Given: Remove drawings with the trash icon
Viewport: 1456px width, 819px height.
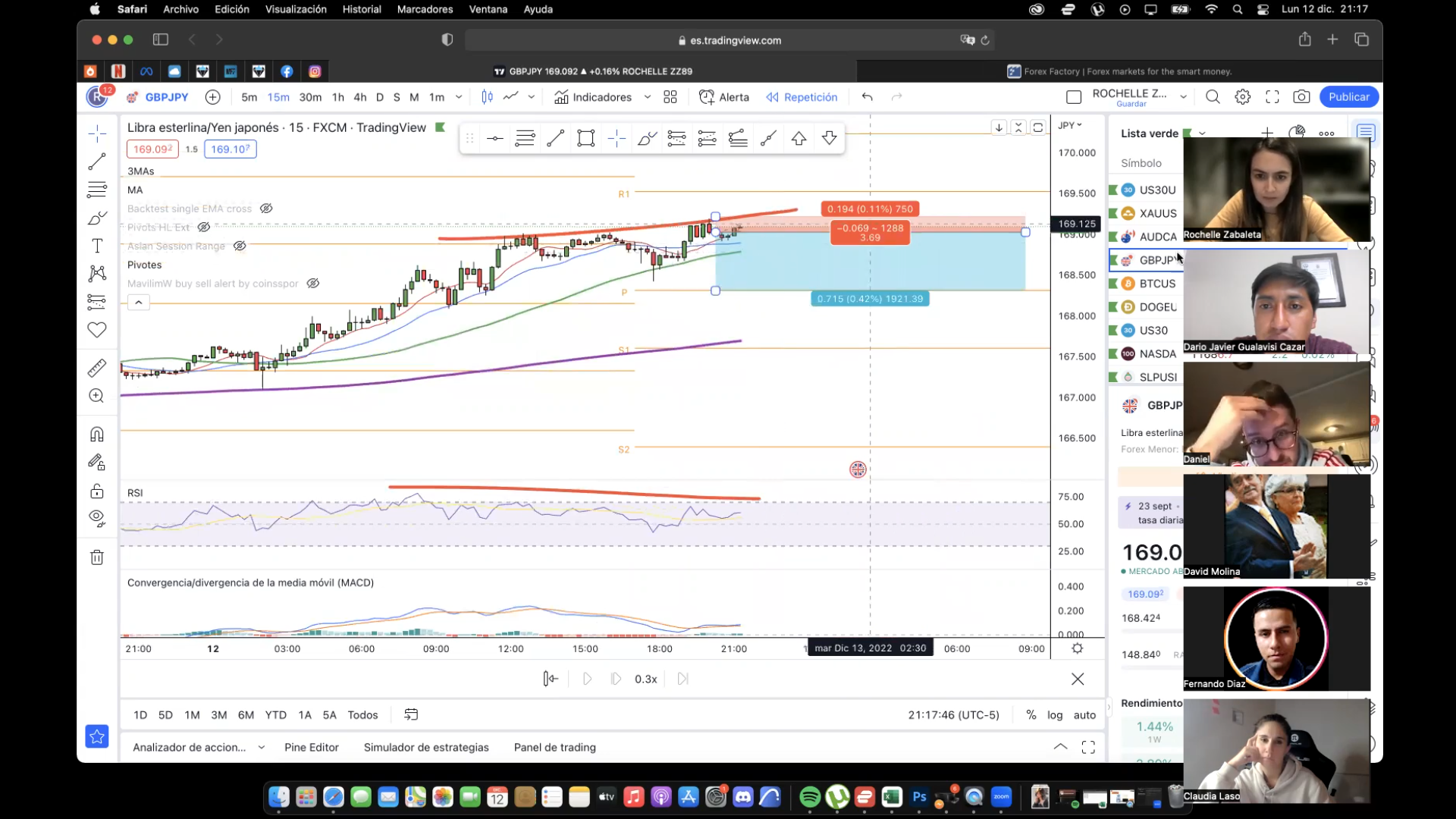Looking at the screenshot, I should [97, 557].
